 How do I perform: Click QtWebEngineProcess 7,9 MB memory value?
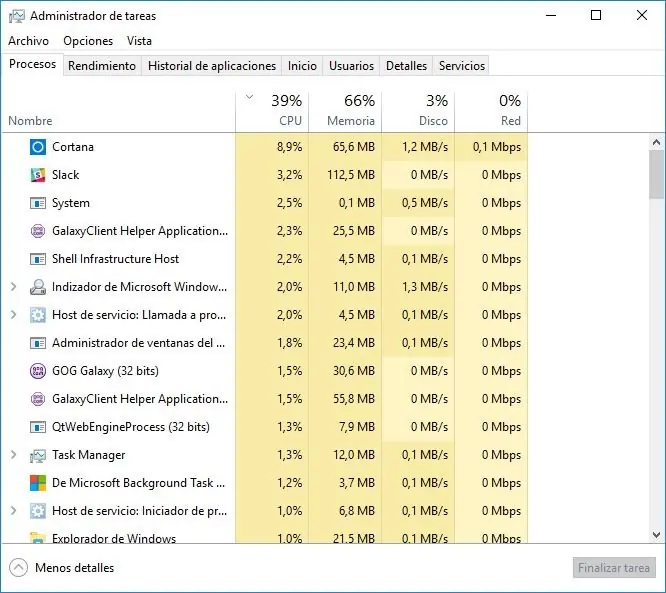357,427
